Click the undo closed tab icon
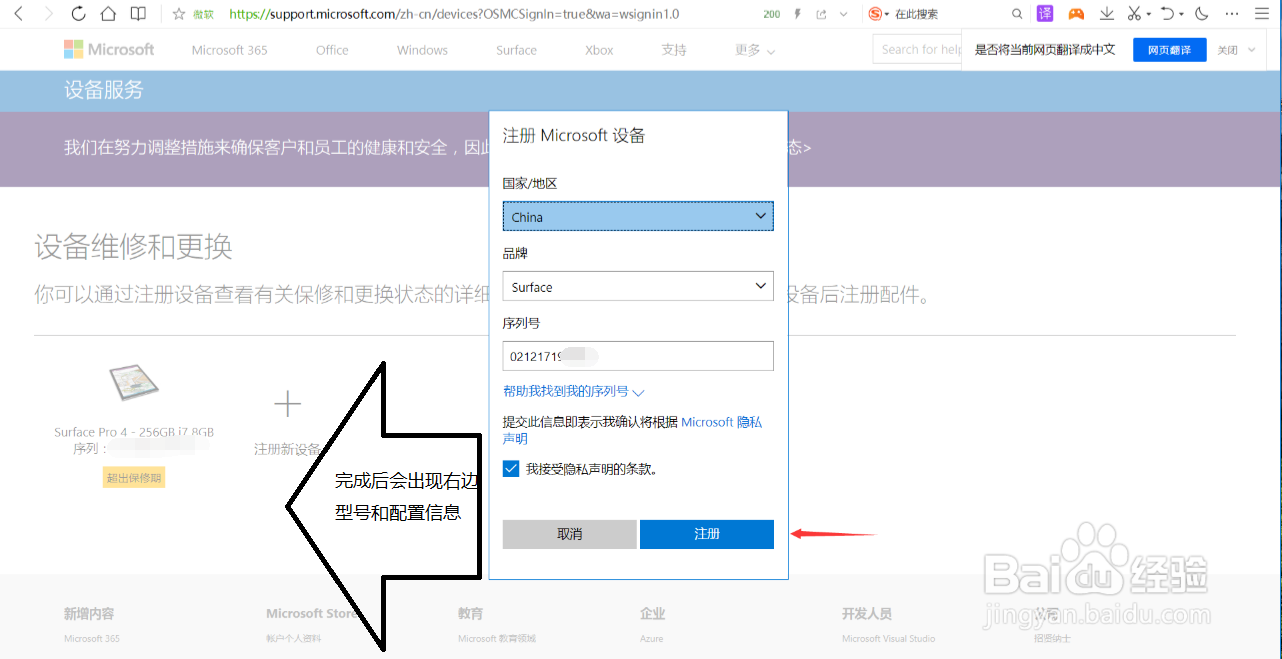 tap(1167, 14)
